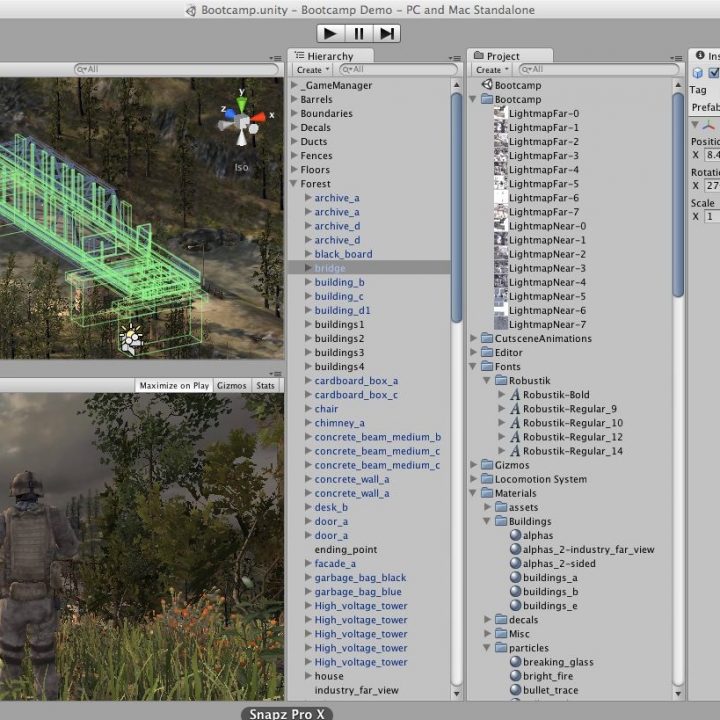
Task: Select the LightmapFar-0 texture thumbnail
Action: point(501,113)
